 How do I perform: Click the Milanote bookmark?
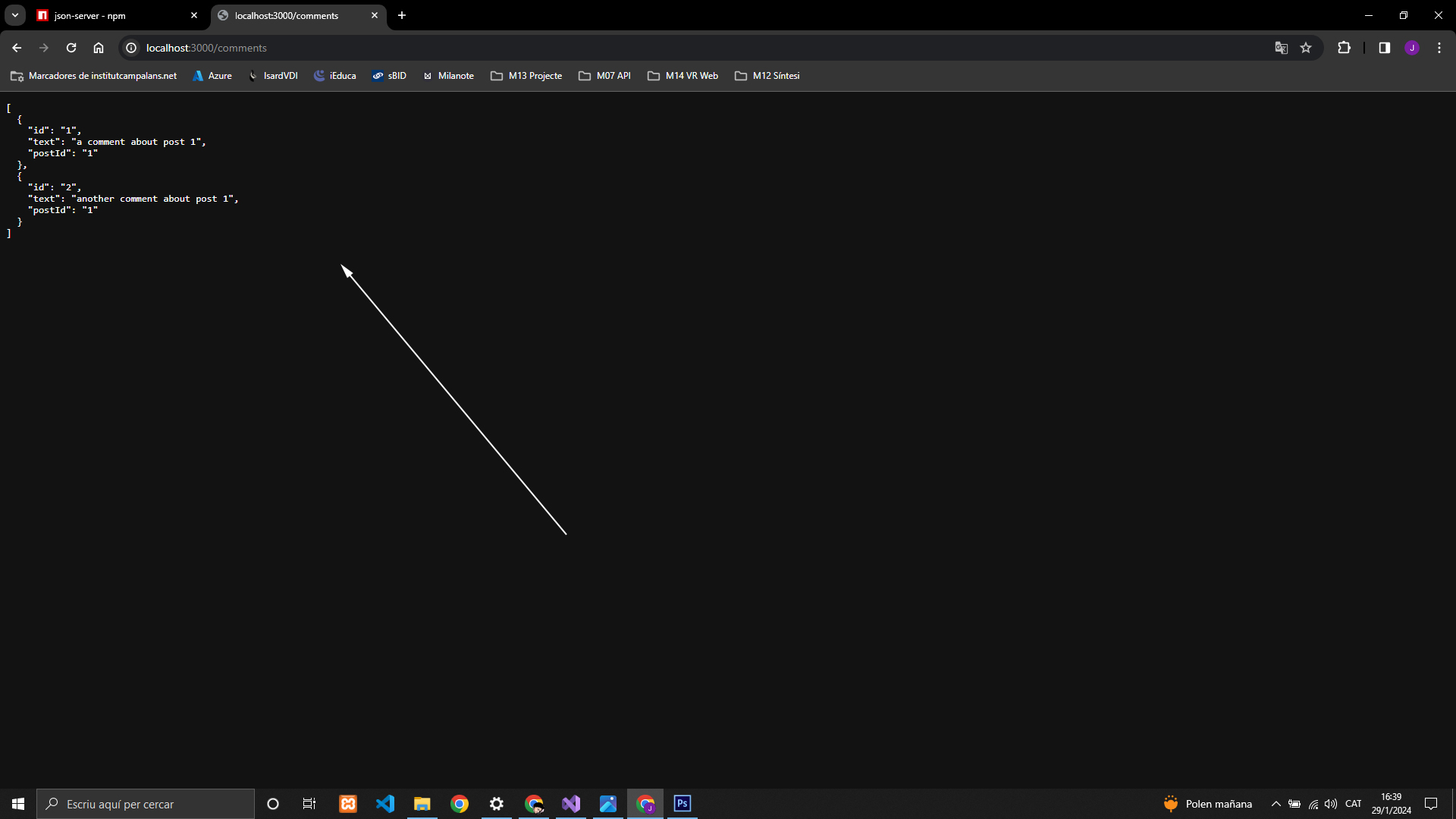click(448, 76)
